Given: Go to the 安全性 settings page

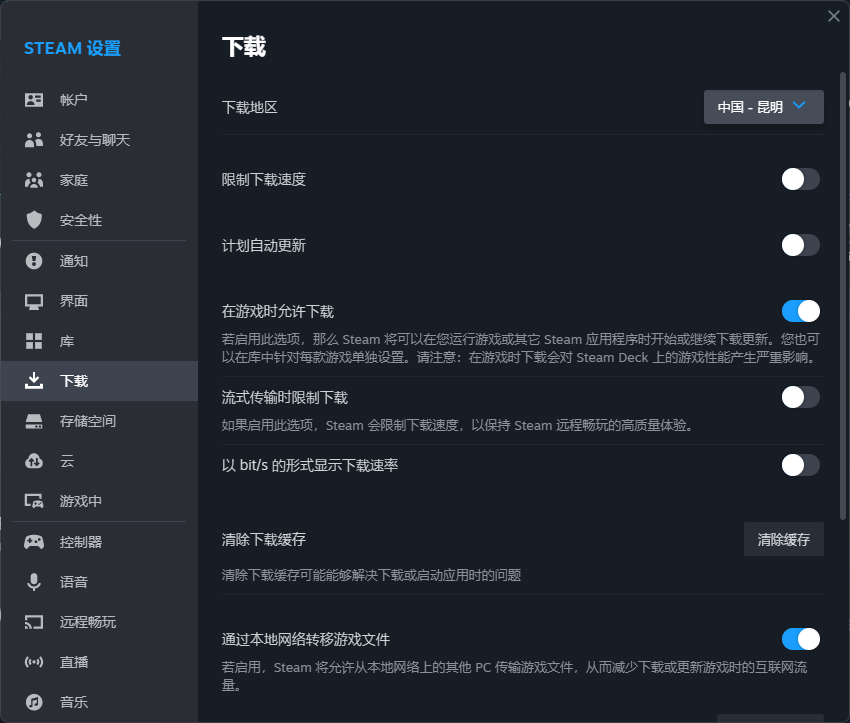Looking at the screenshot, I should [x=99, y=220].
